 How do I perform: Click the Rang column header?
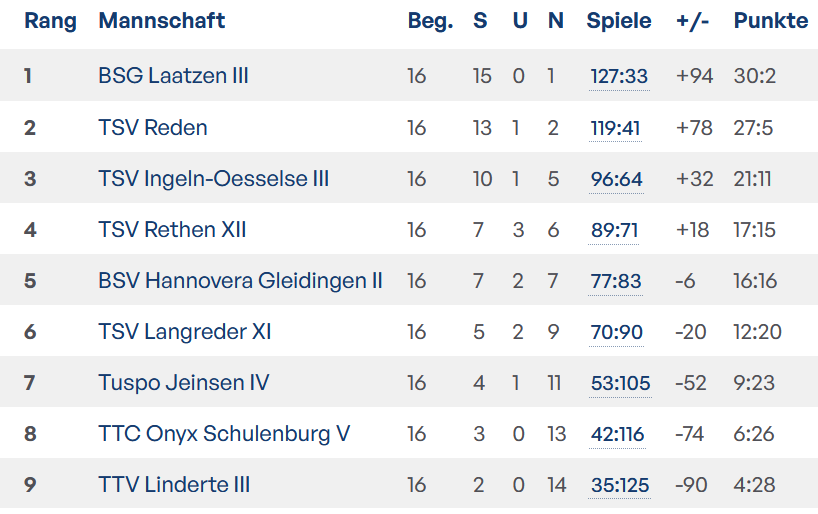51,22
